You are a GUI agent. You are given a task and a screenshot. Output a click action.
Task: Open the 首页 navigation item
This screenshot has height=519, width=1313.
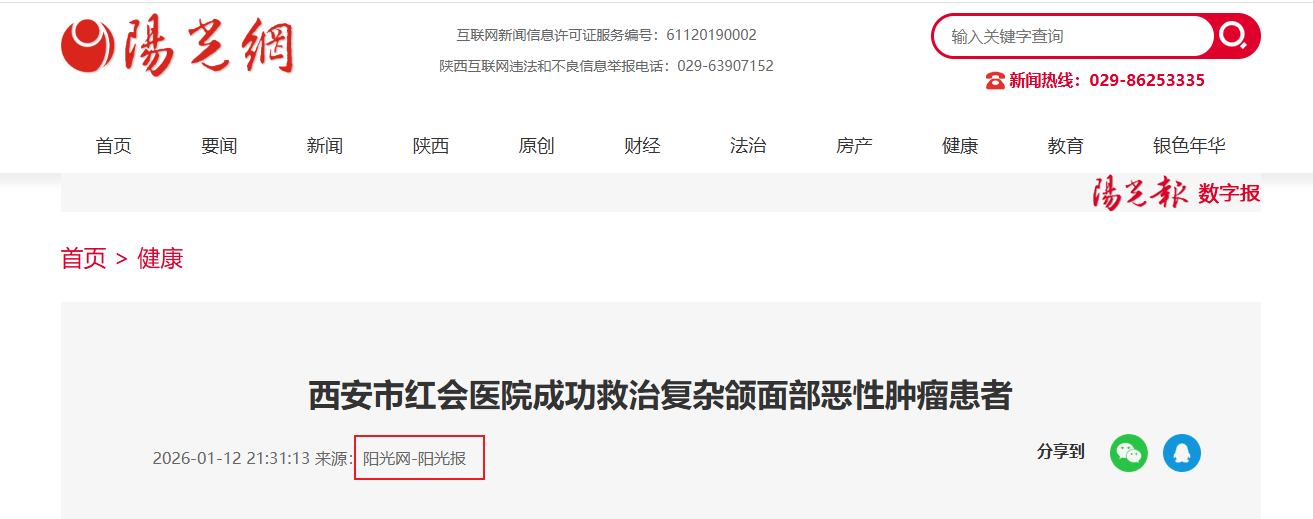pyautogui.click(x=113, y=146)
